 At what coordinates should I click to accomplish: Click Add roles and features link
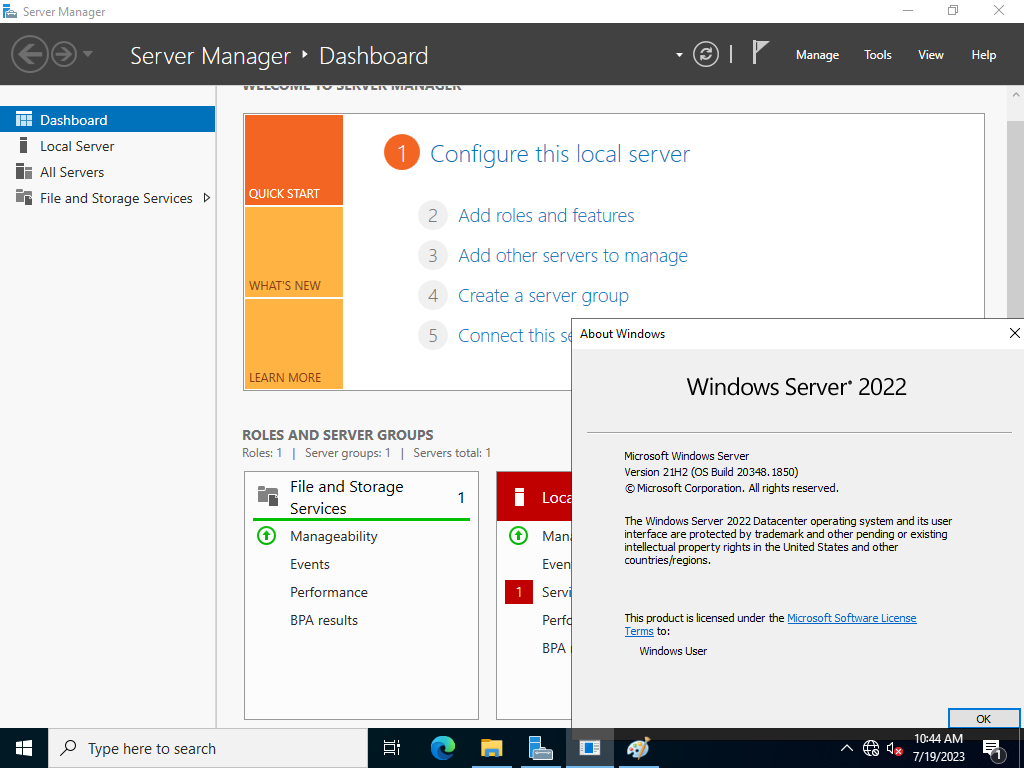pyautogui.click(x=546, y=216)
